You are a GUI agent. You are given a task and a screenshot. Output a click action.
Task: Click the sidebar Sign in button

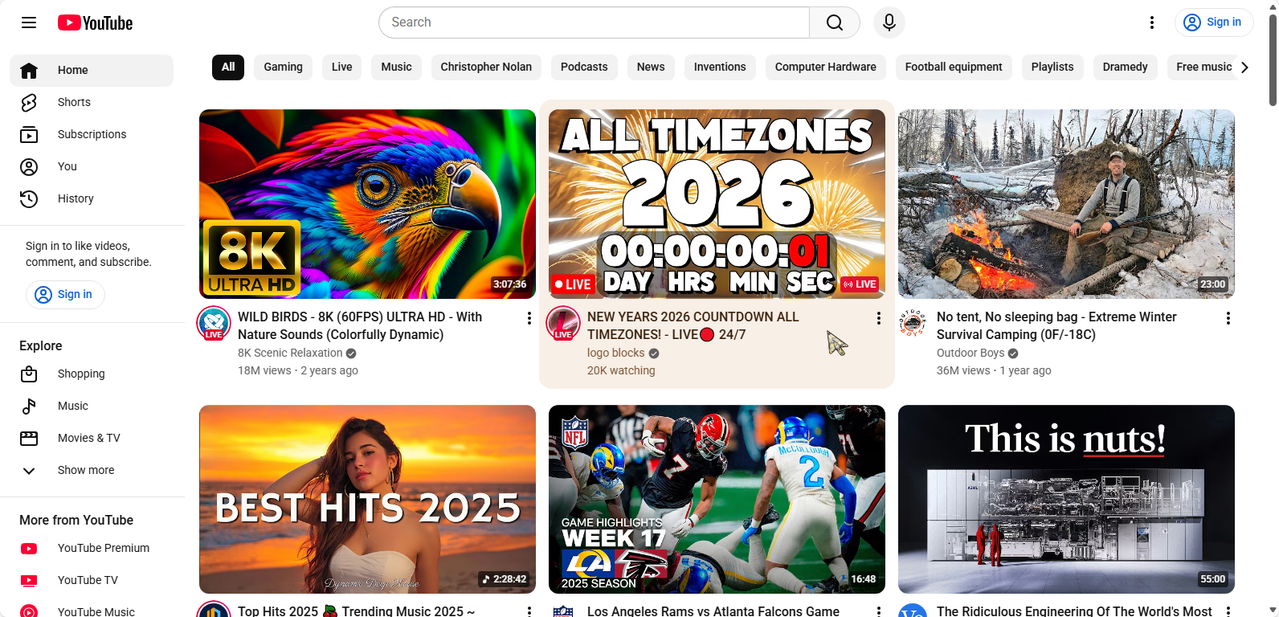[65, 294]
